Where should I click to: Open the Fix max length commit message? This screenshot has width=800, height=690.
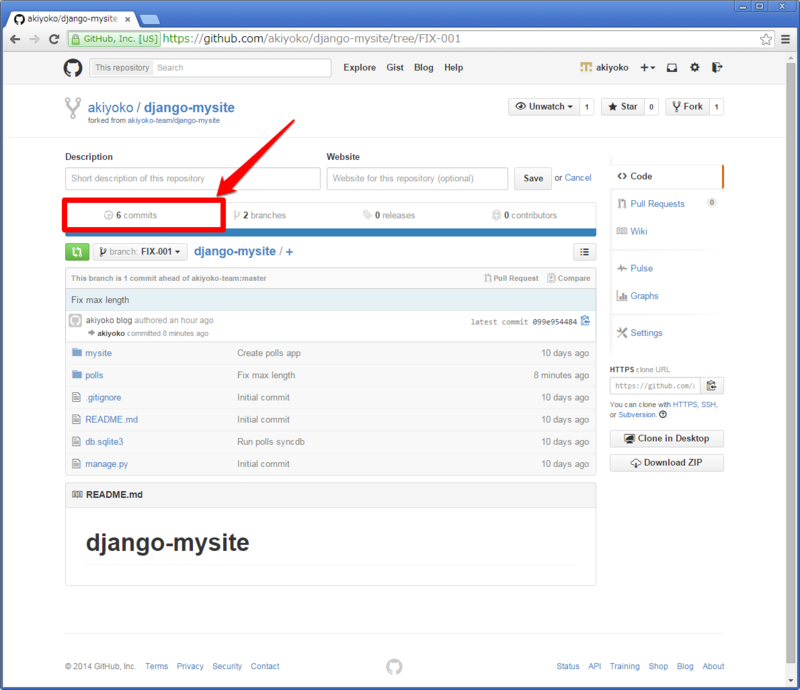click(x=100, y=300)
